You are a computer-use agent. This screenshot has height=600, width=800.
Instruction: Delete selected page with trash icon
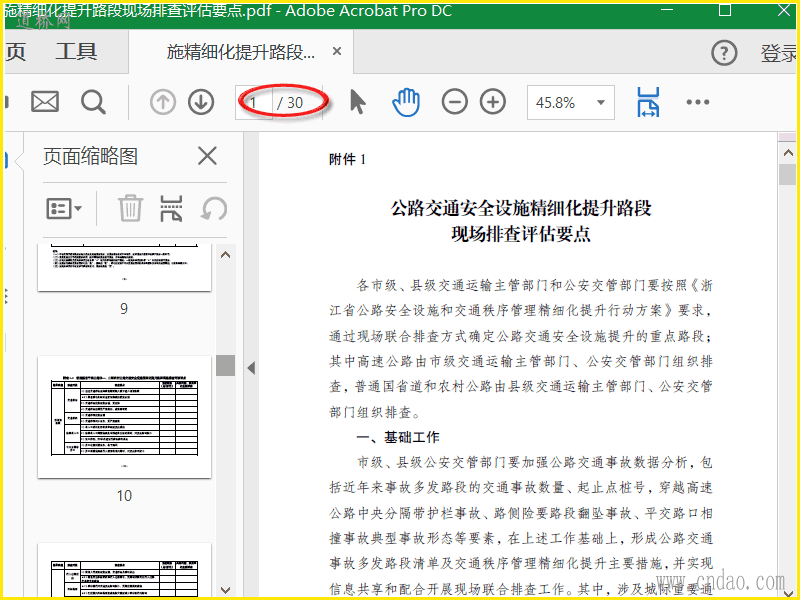[130, 208]
